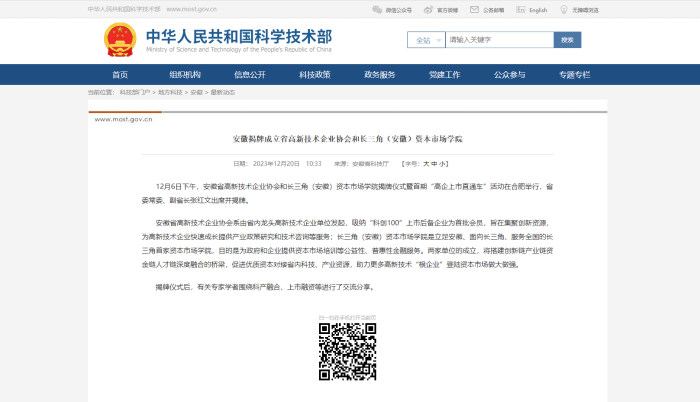Set font size to 中
This screenshot has height=402, width=700.
[x=434, y=164]
